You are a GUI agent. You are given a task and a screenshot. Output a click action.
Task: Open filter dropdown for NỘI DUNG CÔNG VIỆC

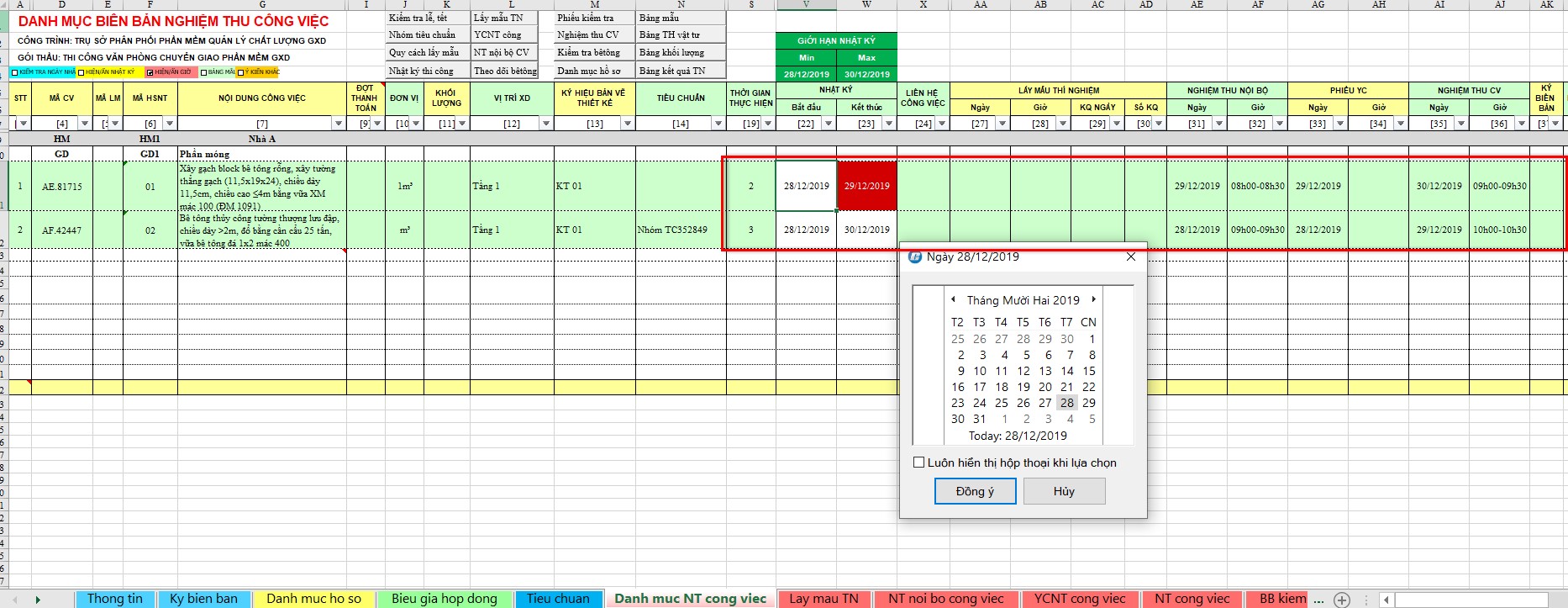339,124
